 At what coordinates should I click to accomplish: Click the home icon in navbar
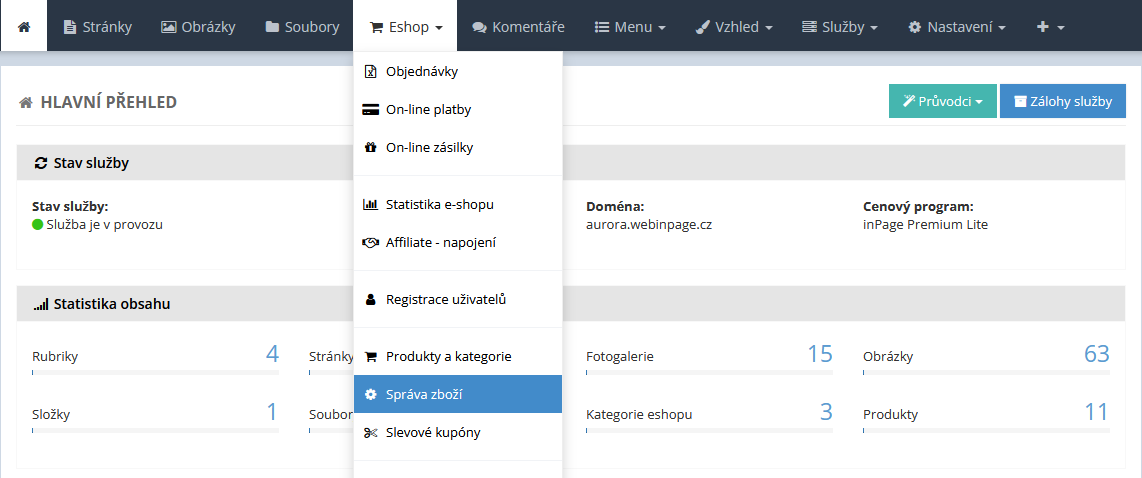(24, 27)
